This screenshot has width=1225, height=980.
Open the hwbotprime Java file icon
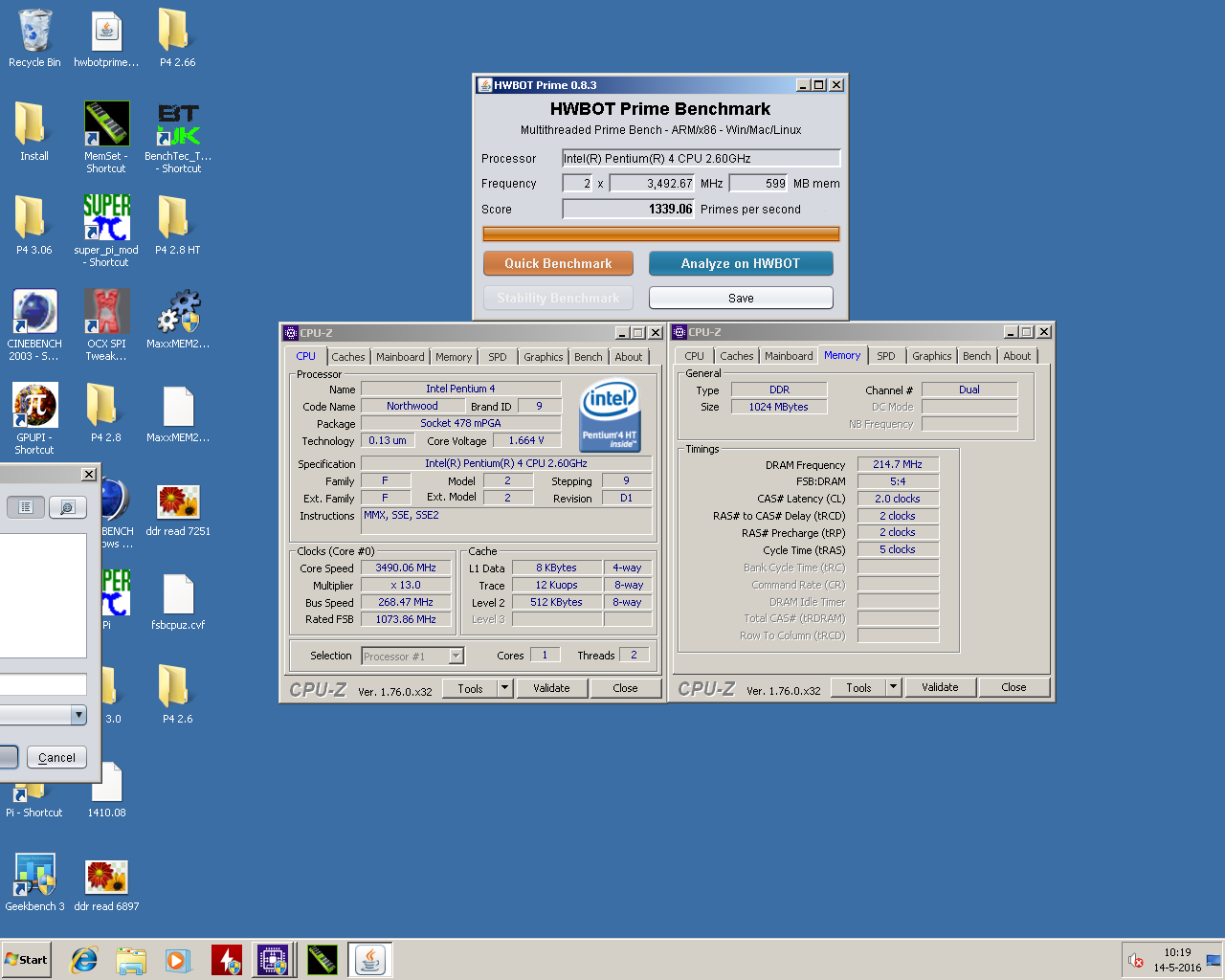click(106, 38)
